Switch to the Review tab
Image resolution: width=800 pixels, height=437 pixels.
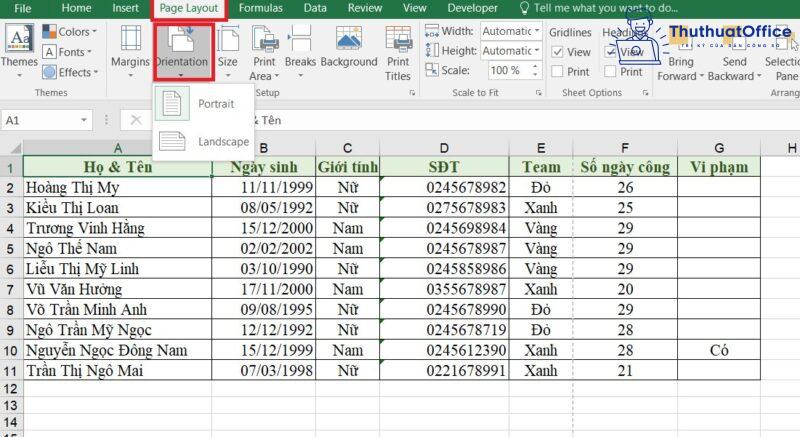364,8
